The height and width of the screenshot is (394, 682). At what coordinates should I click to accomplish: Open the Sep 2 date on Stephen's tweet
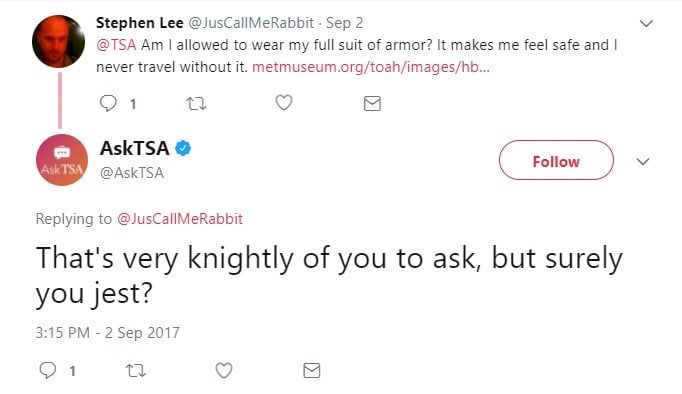point(344,23)
